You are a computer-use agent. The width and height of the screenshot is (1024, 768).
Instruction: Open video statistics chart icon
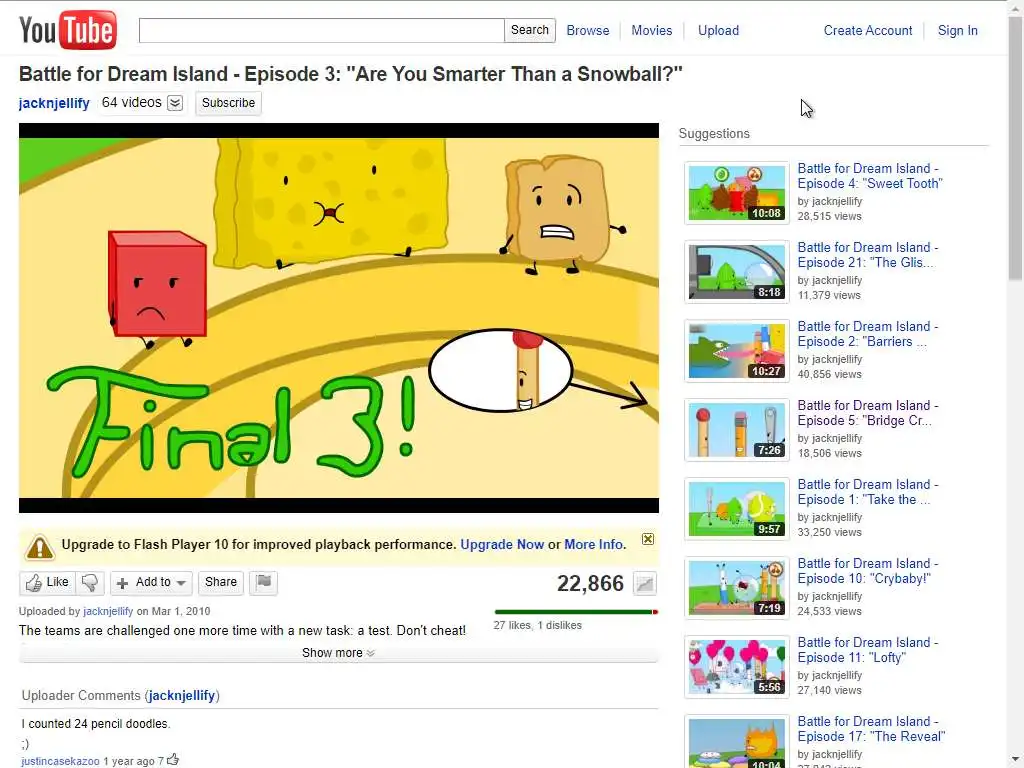point(645,583)
